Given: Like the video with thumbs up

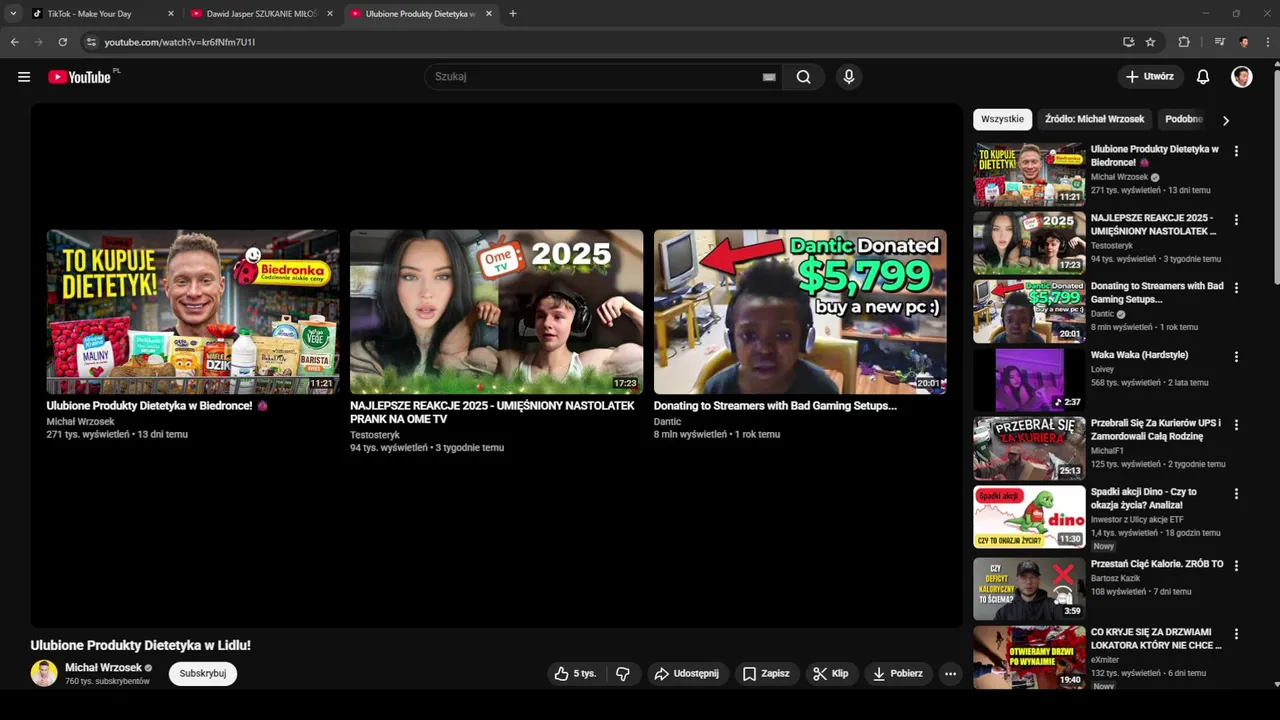Looking at the screenshot, I should click(x=575, y=674).
